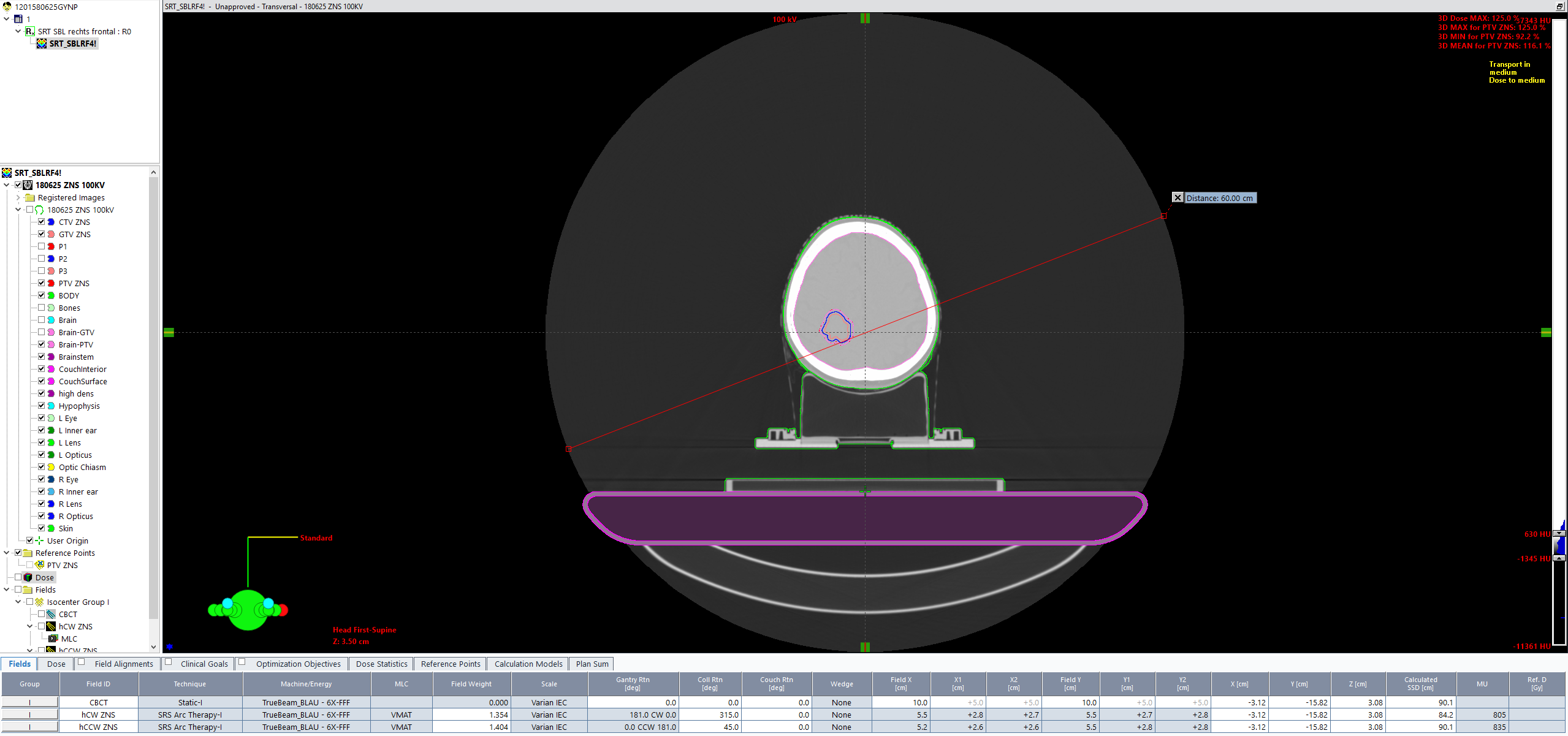Uncheck the CTV ZNS structure visibility
1568x736 pixels.
[42, 222]
